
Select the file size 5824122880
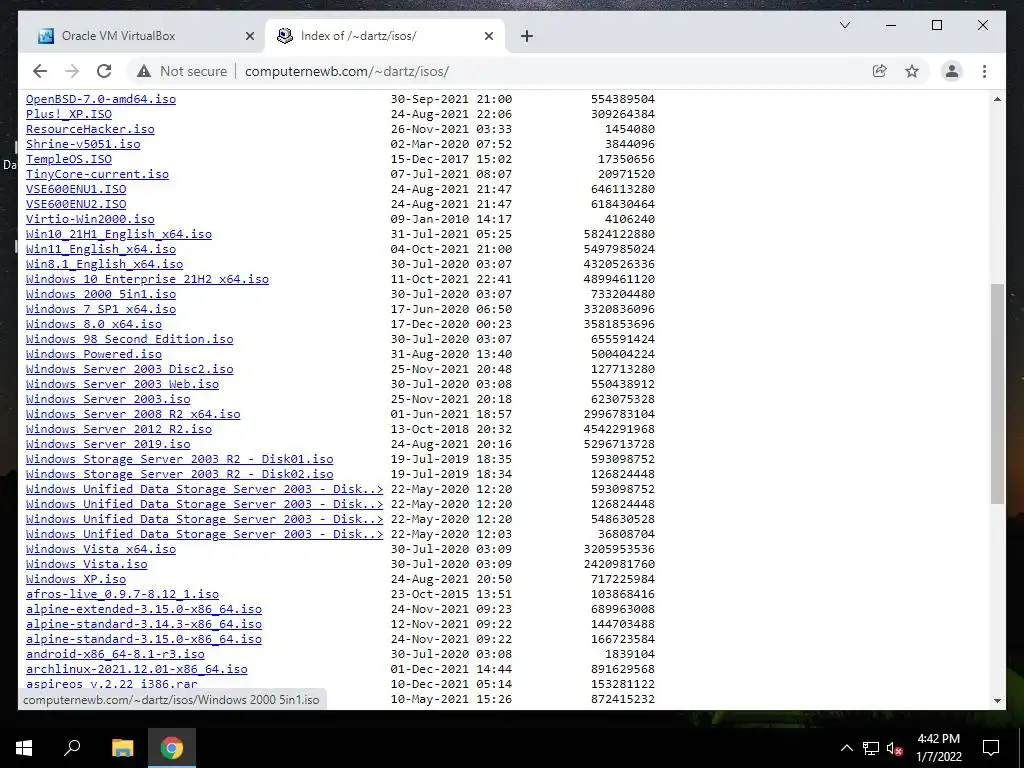click(x=619, y=234)
